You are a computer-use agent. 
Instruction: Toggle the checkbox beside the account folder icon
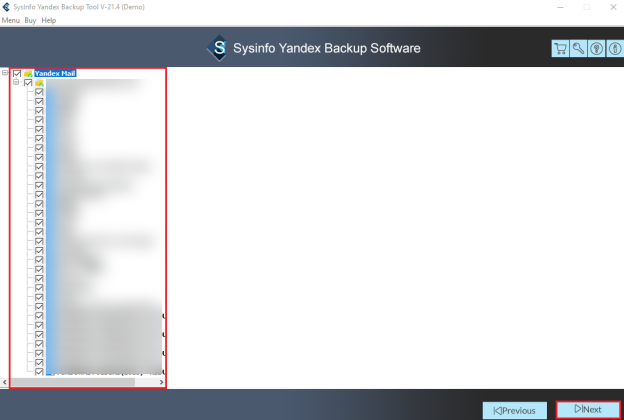pos(28,82)
